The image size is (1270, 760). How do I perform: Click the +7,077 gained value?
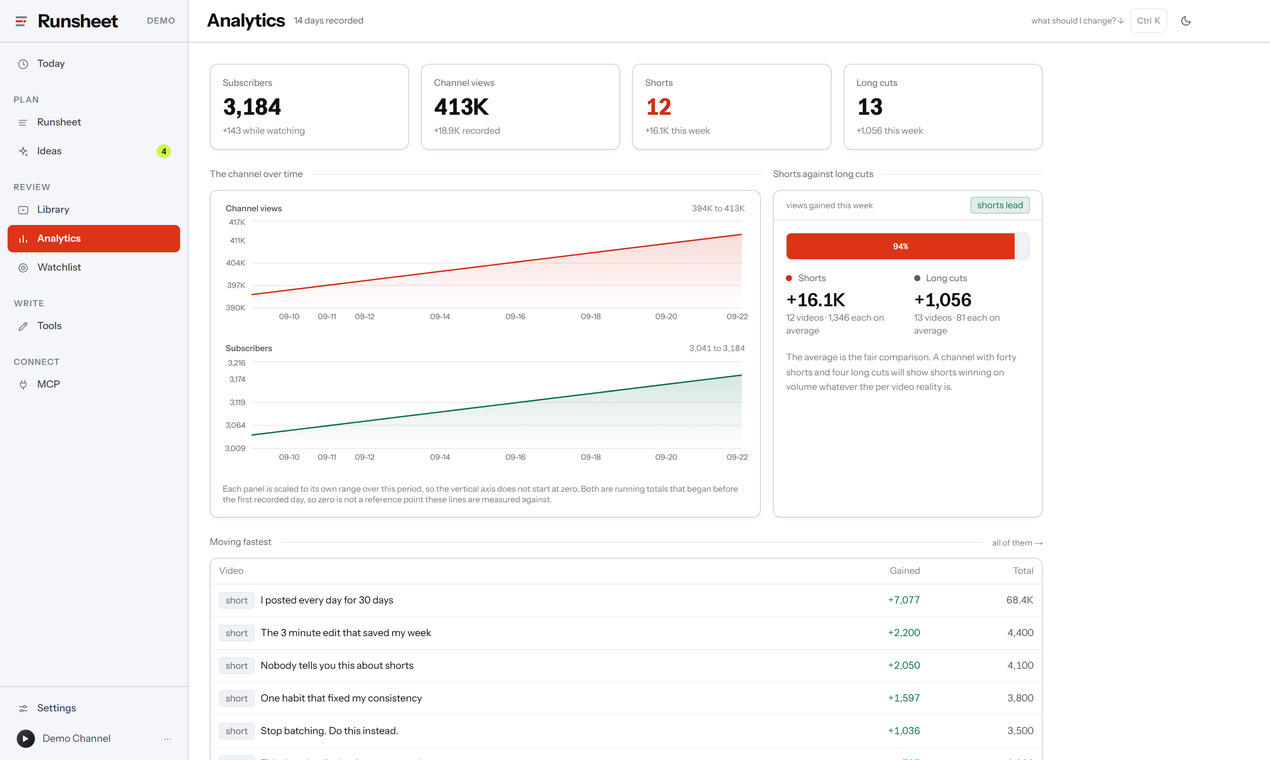[904, 601]
